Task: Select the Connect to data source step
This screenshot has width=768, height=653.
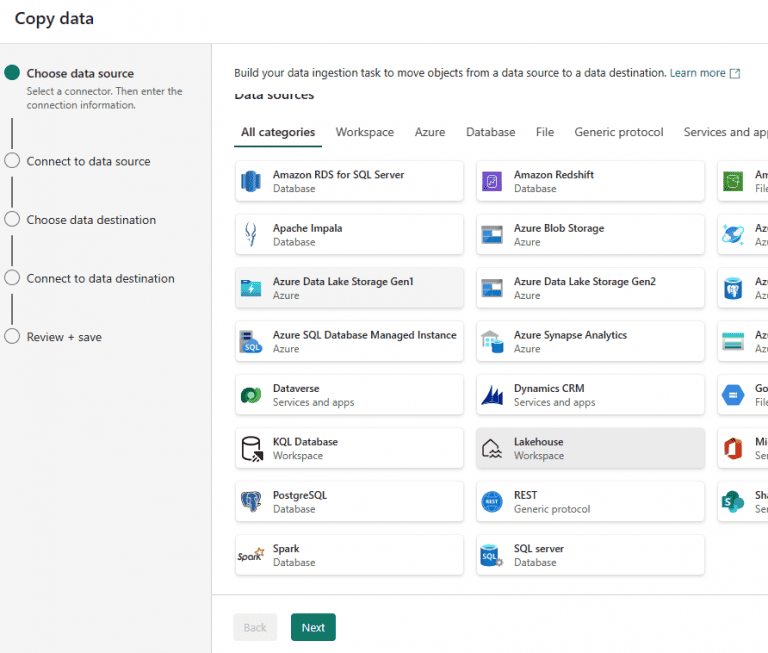Action: (88, 161)
